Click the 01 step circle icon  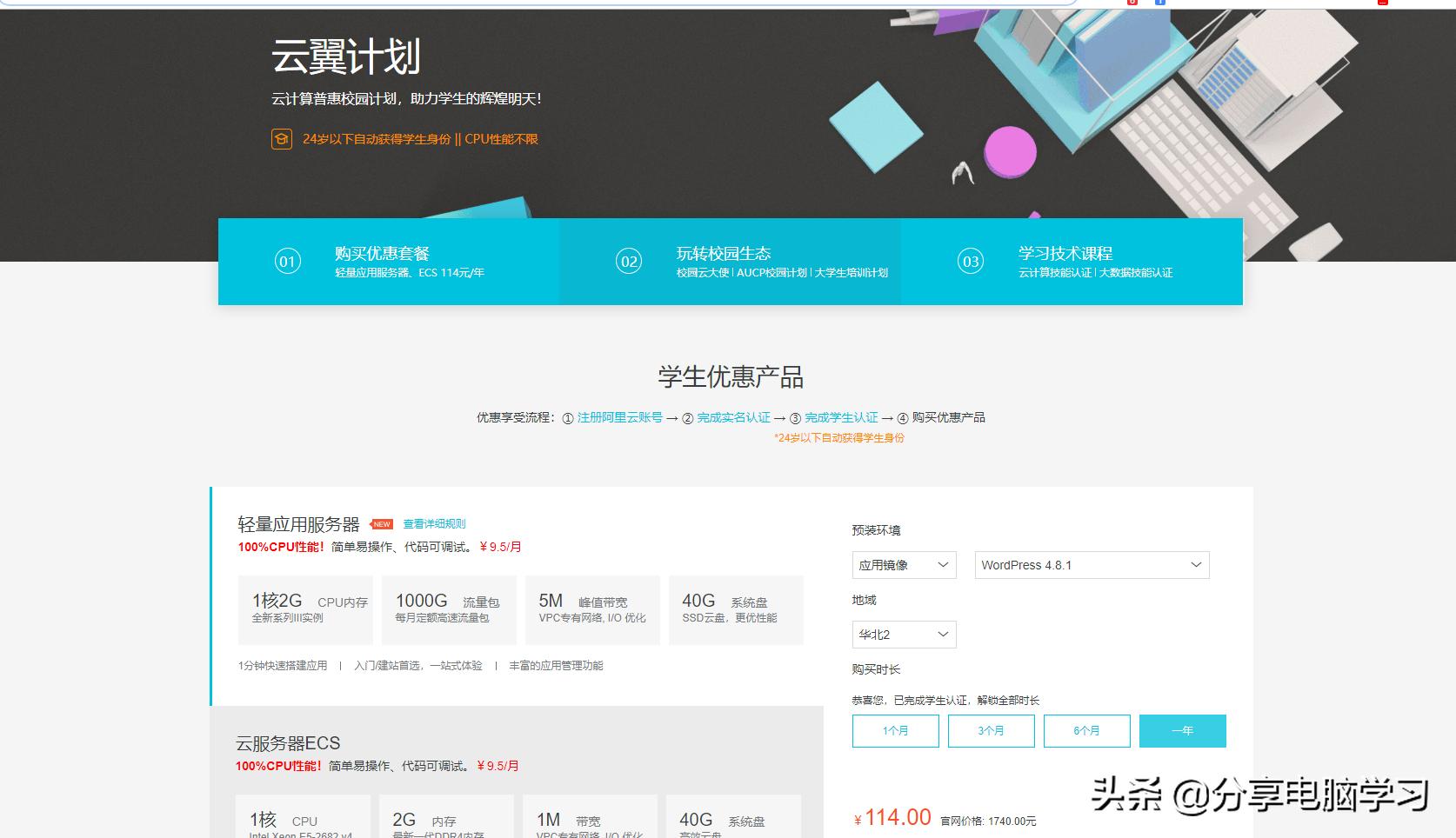click(287, 262)
